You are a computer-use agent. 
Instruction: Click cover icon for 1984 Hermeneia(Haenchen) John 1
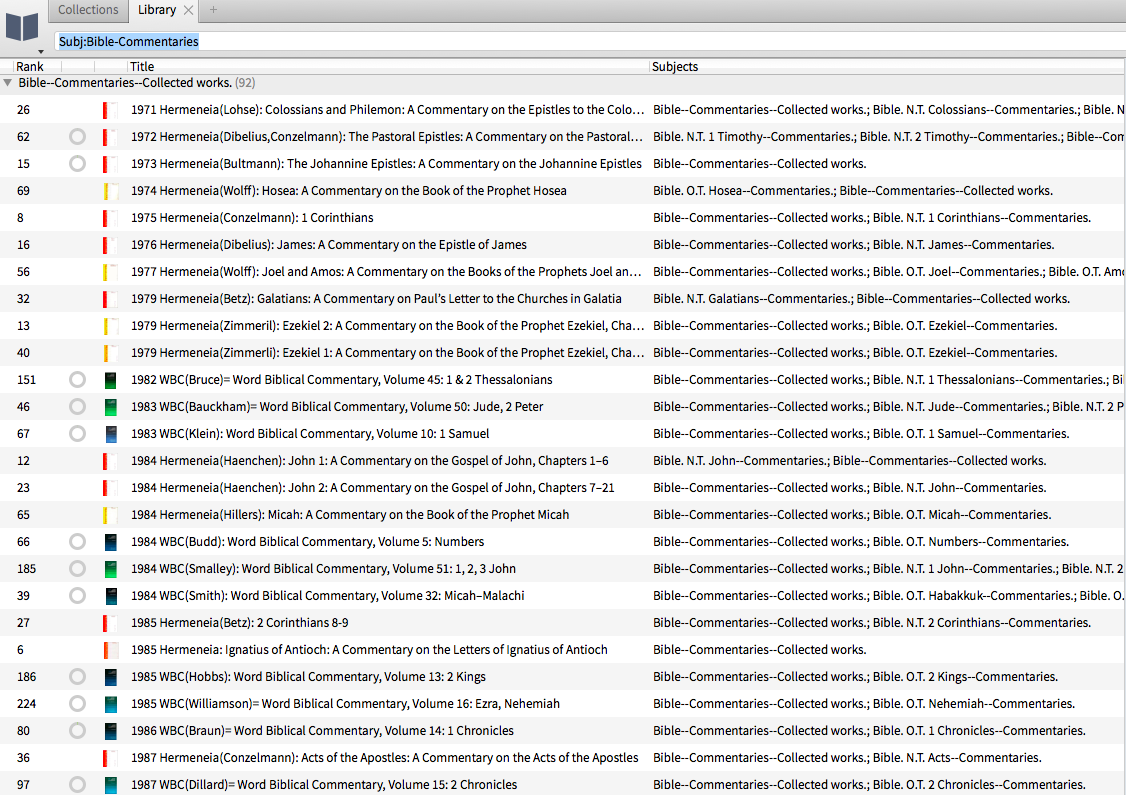point(110,461)
